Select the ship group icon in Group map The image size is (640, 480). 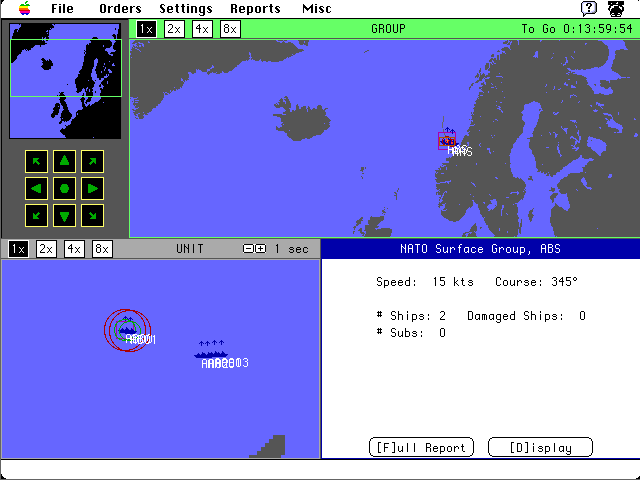point(447,140)
